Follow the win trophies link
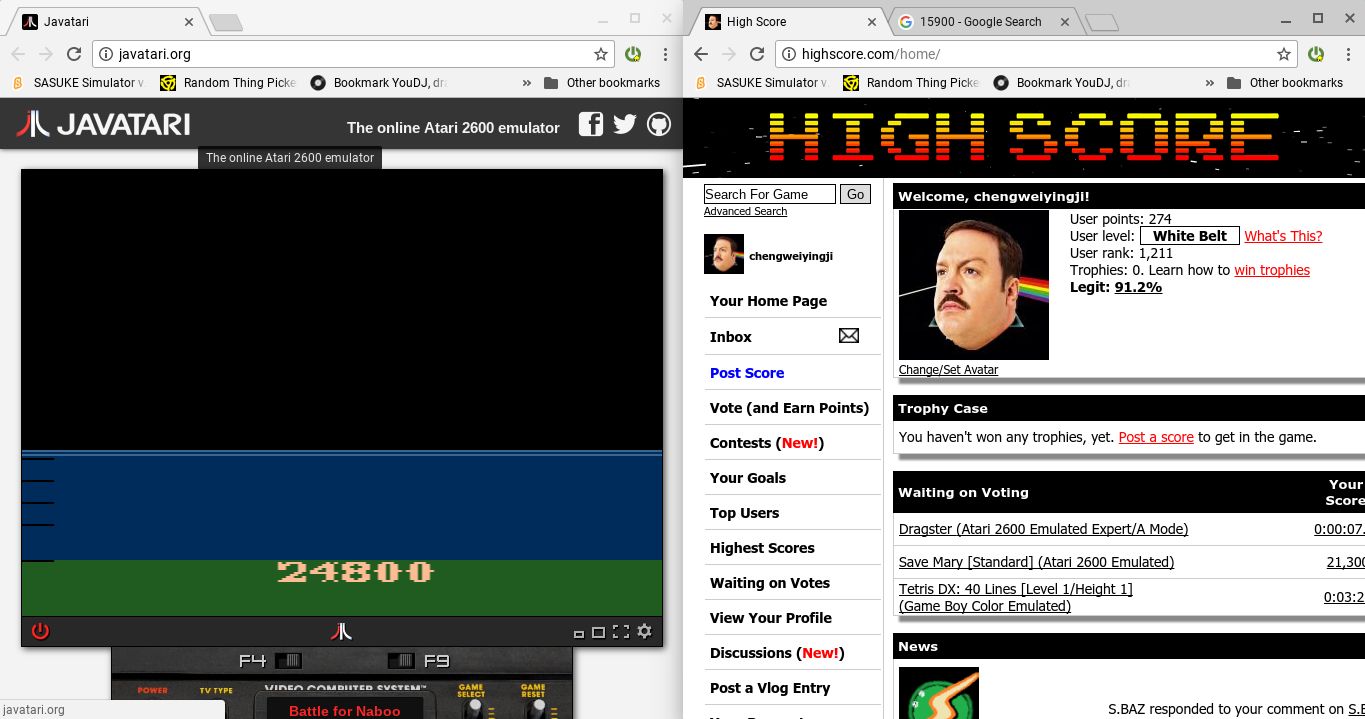 1272,270
